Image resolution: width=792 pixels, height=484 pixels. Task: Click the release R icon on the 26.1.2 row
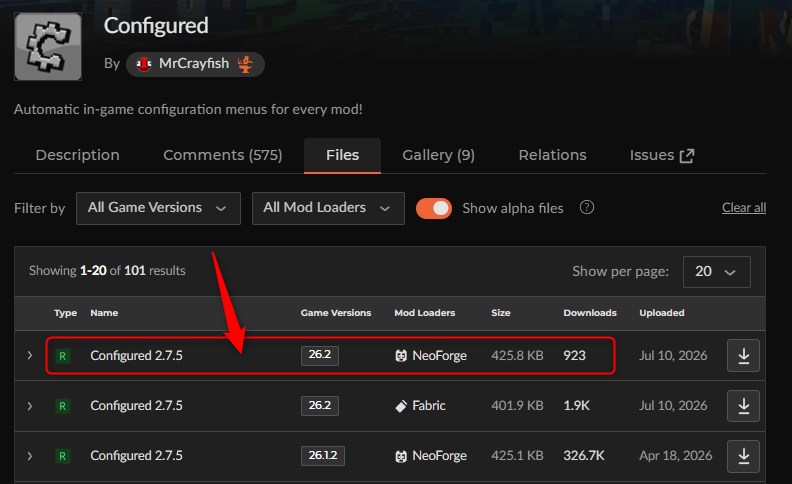pyautogui.click(x=63, y=456)
